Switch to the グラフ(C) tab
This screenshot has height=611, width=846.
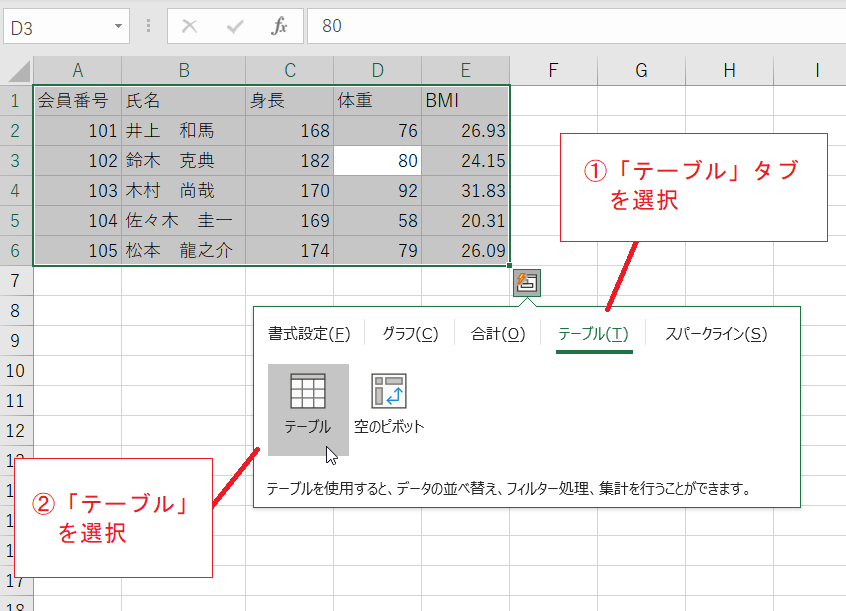pos(409,333)
